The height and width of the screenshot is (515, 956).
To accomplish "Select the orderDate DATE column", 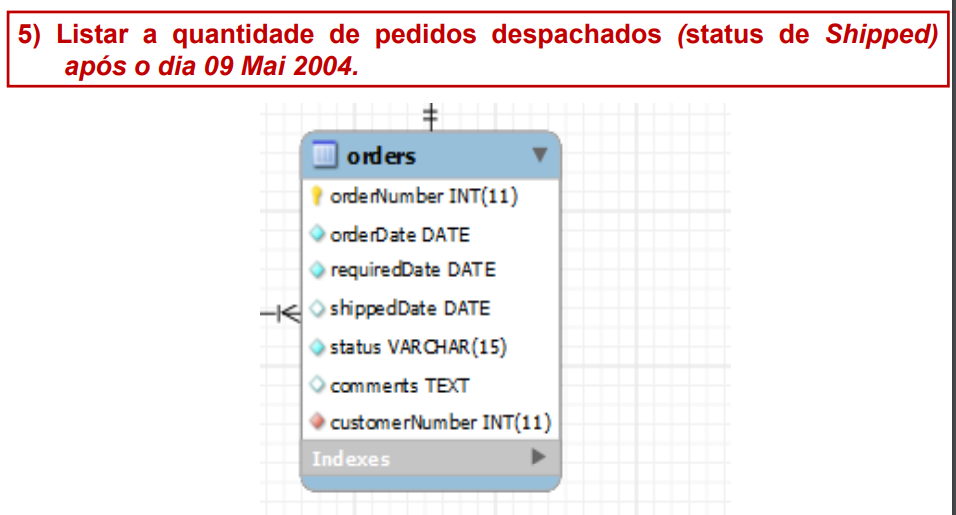I will [400, 235].
